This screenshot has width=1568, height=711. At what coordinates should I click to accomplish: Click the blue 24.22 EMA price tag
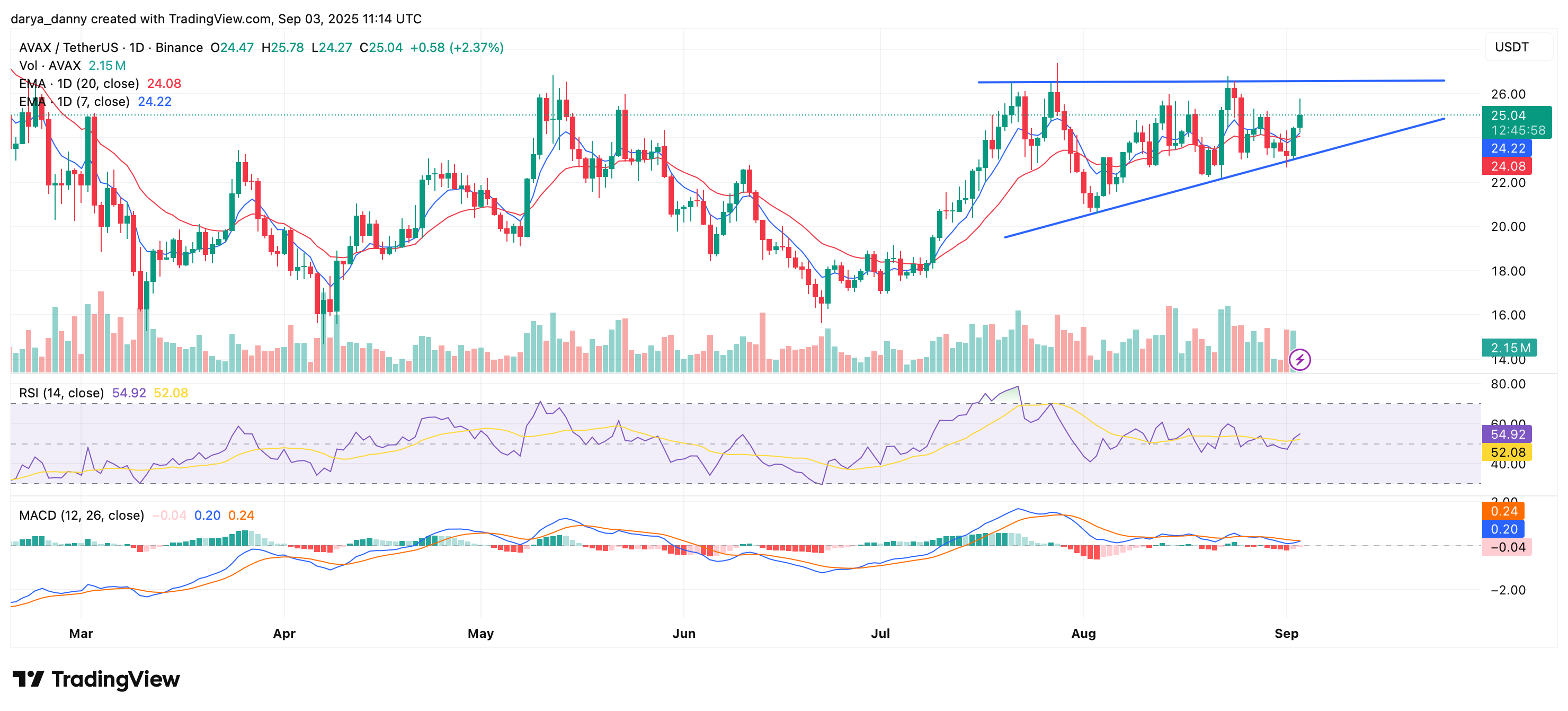point(1508,148)
